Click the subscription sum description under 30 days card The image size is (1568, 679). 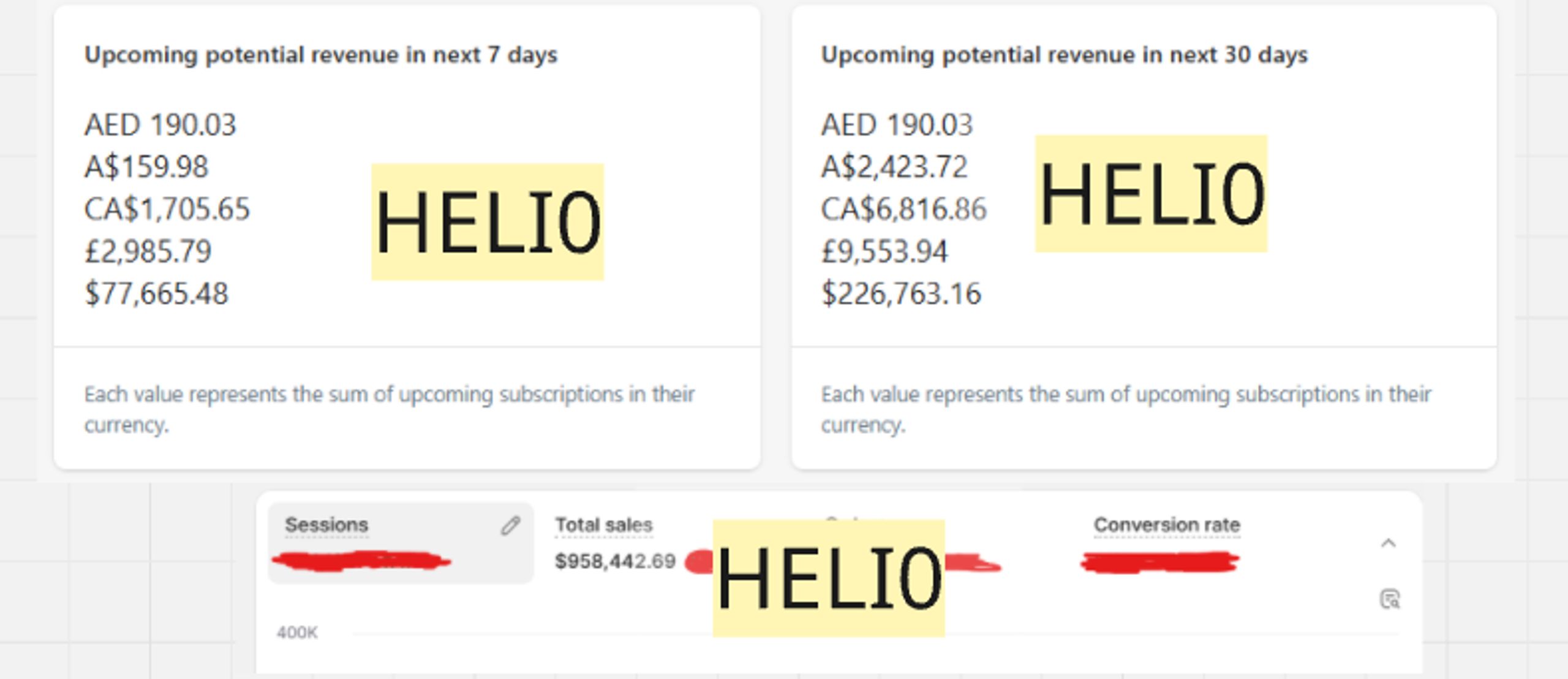[1126, 409]
